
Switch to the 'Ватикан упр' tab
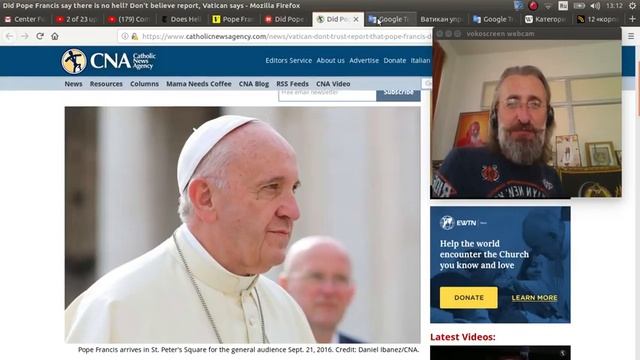(x=441, y=19)
